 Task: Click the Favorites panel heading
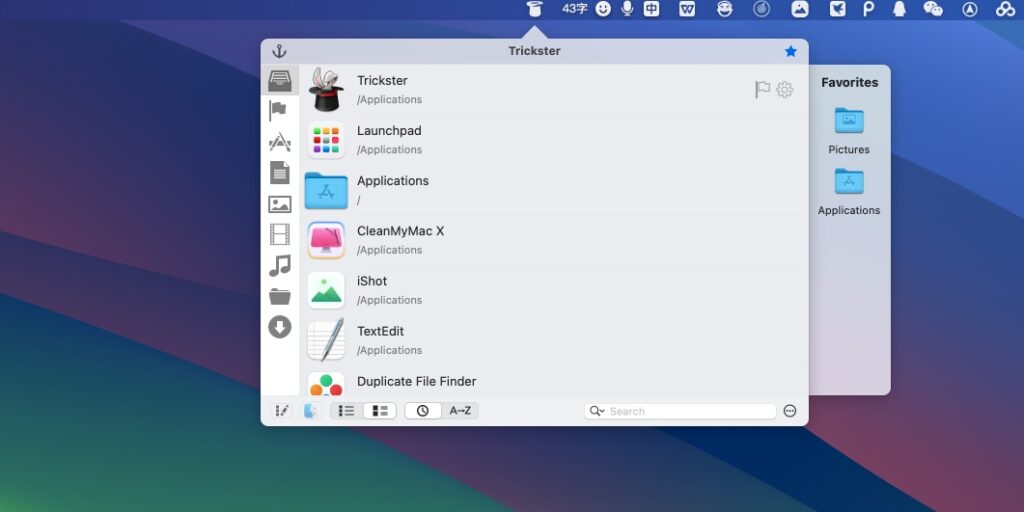[x=850, y=83]
